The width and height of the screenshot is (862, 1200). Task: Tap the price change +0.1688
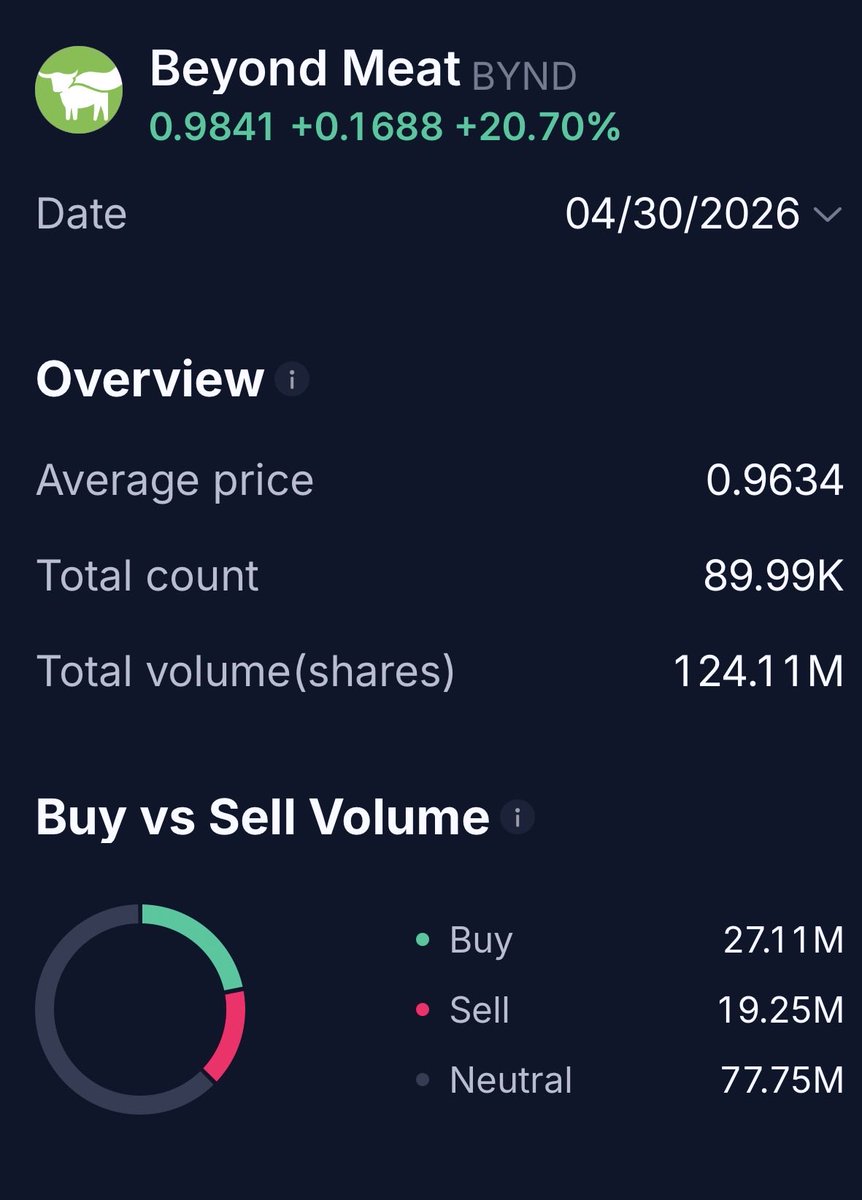tap(367, 126)
